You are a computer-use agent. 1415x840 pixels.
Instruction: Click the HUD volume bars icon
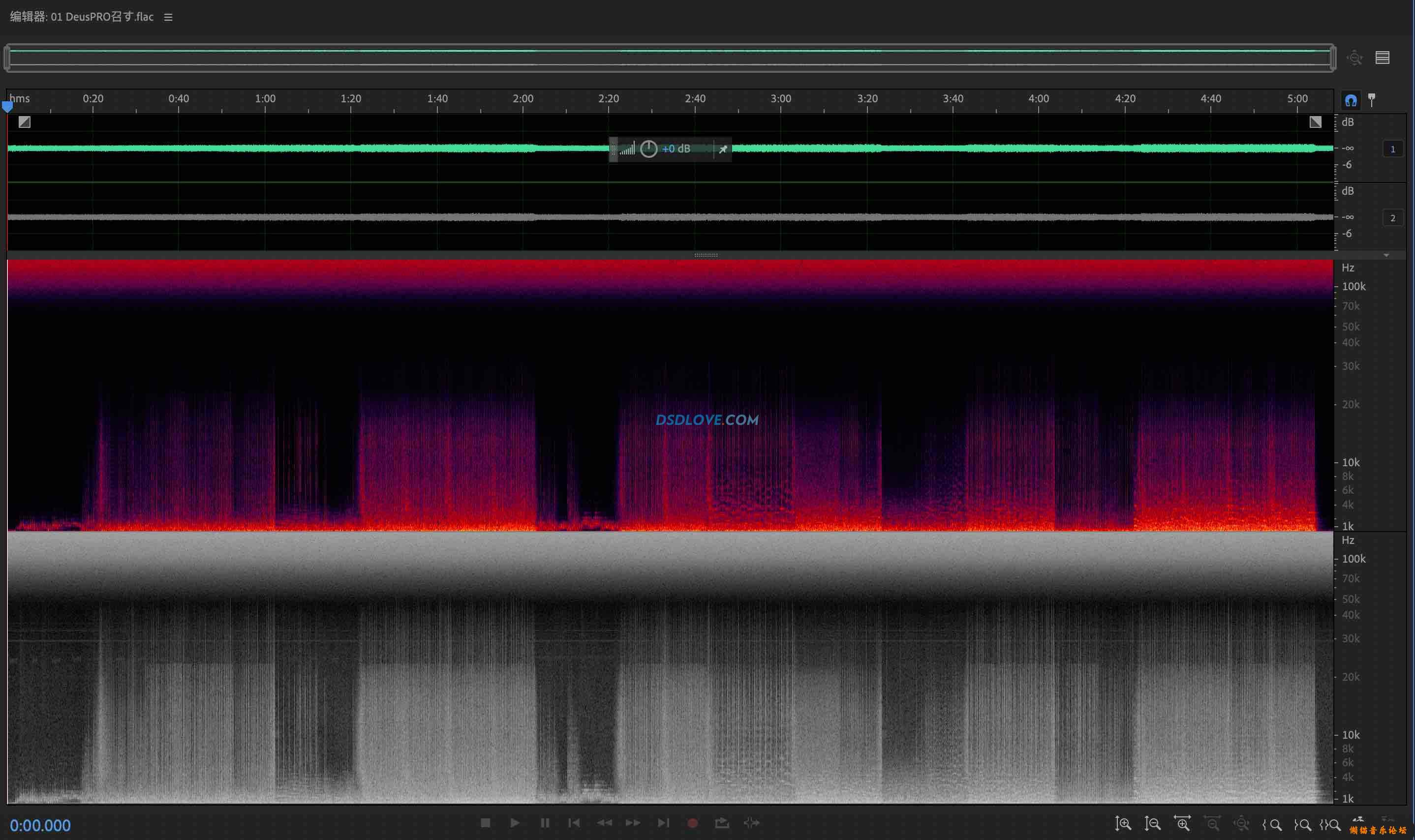[627, 149]
